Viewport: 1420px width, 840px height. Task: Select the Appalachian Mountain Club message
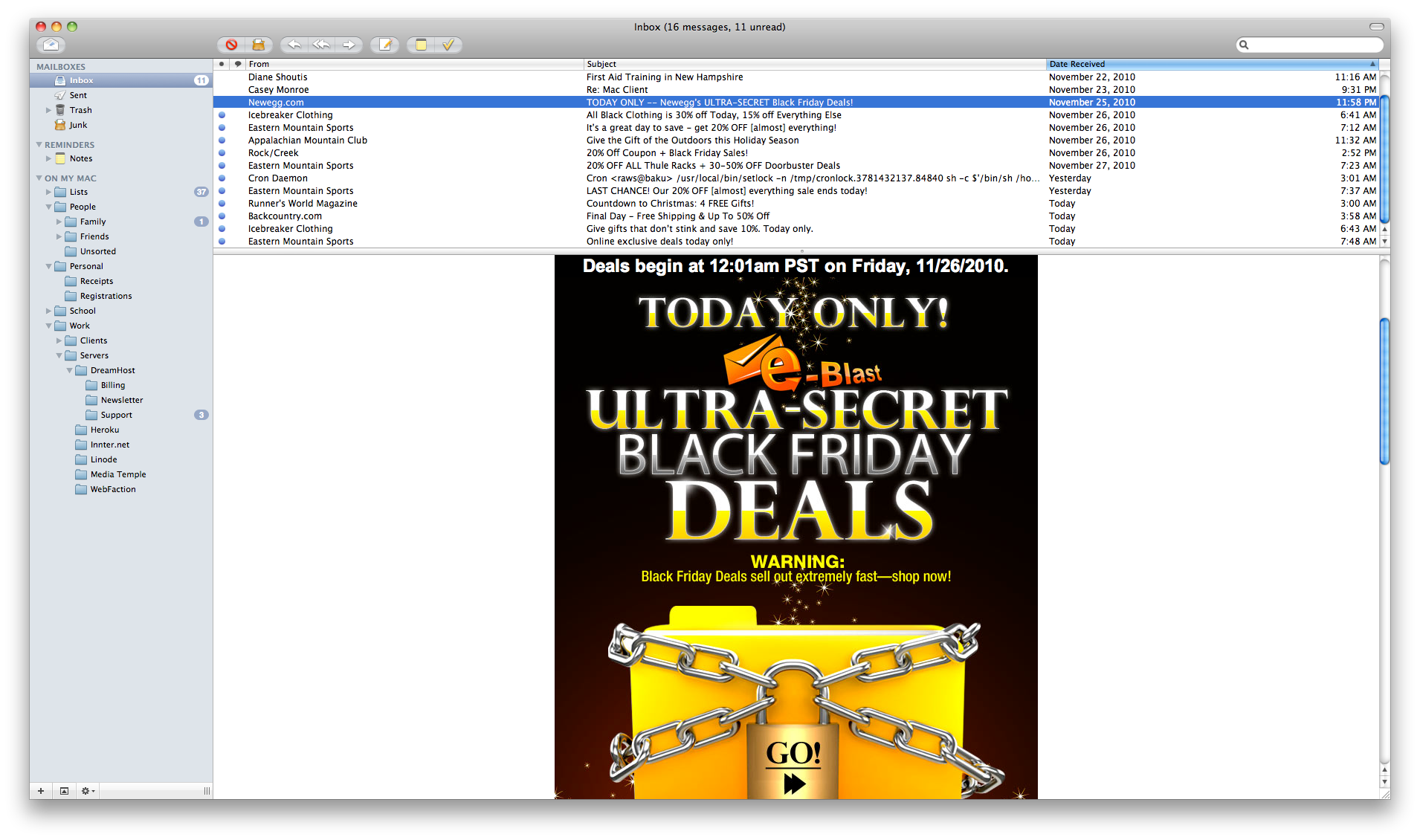796,140
